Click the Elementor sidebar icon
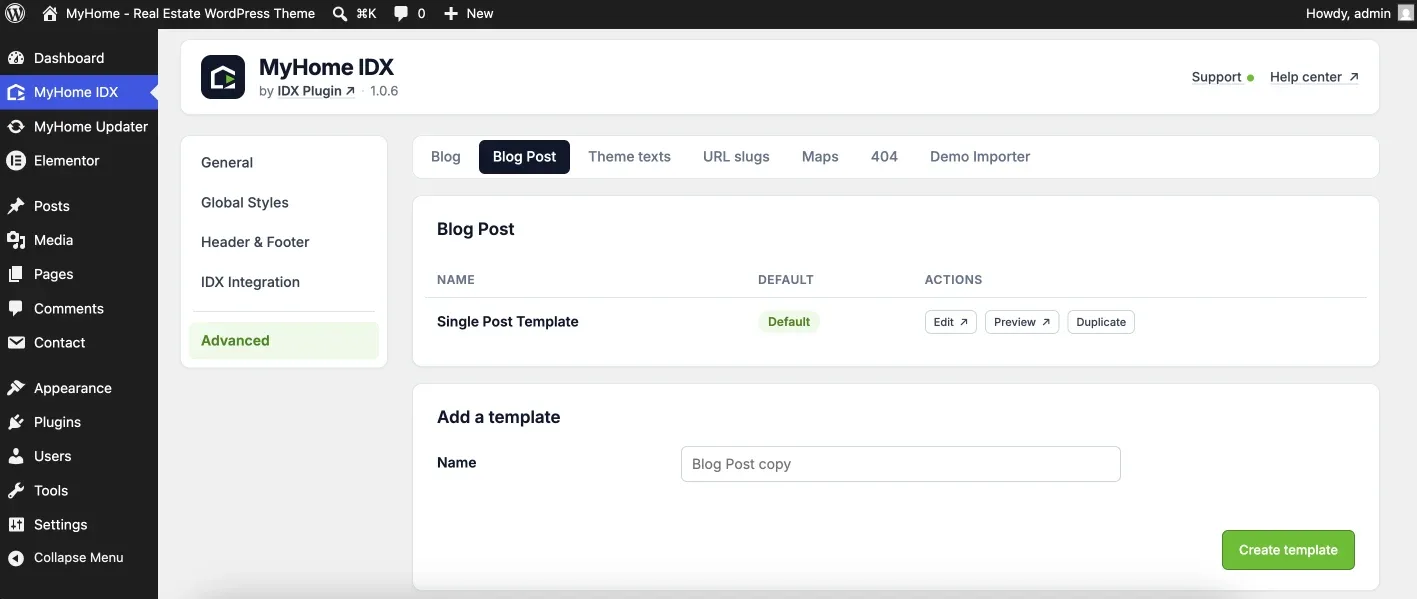Viewport: 1417px width, 599px height. pos(16,160)
